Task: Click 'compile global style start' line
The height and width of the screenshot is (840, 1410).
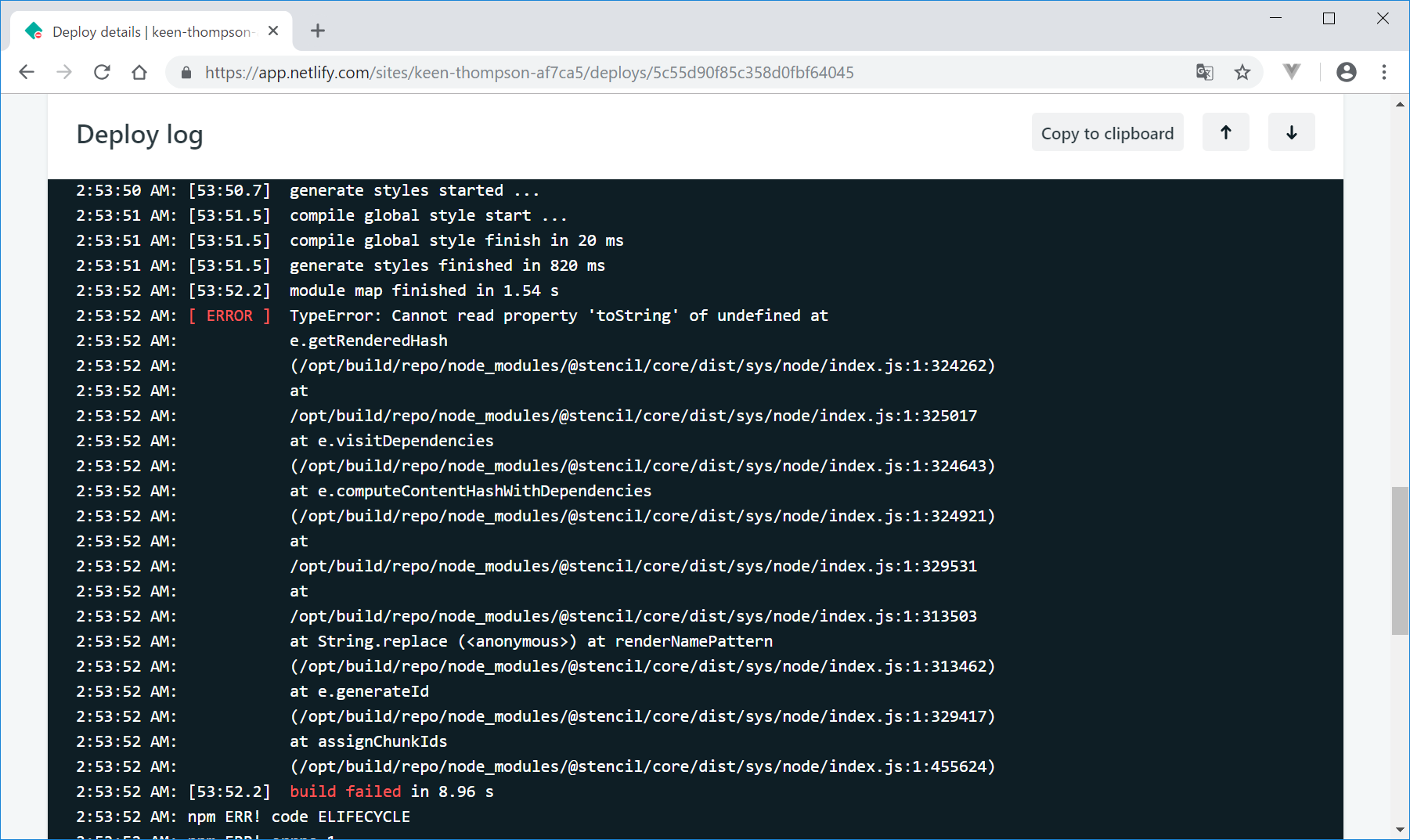Action: (x=428, y=215)
